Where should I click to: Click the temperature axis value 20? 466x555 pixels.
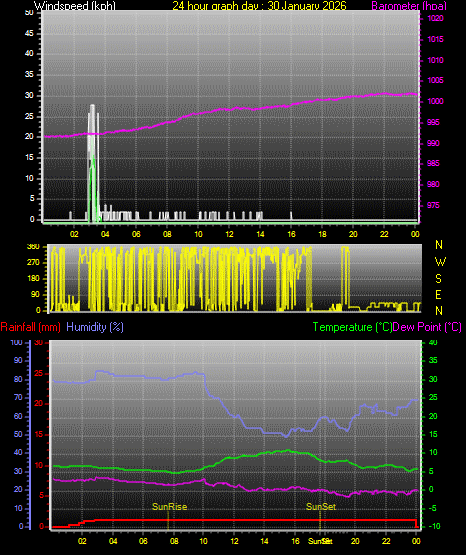point(433,416)
